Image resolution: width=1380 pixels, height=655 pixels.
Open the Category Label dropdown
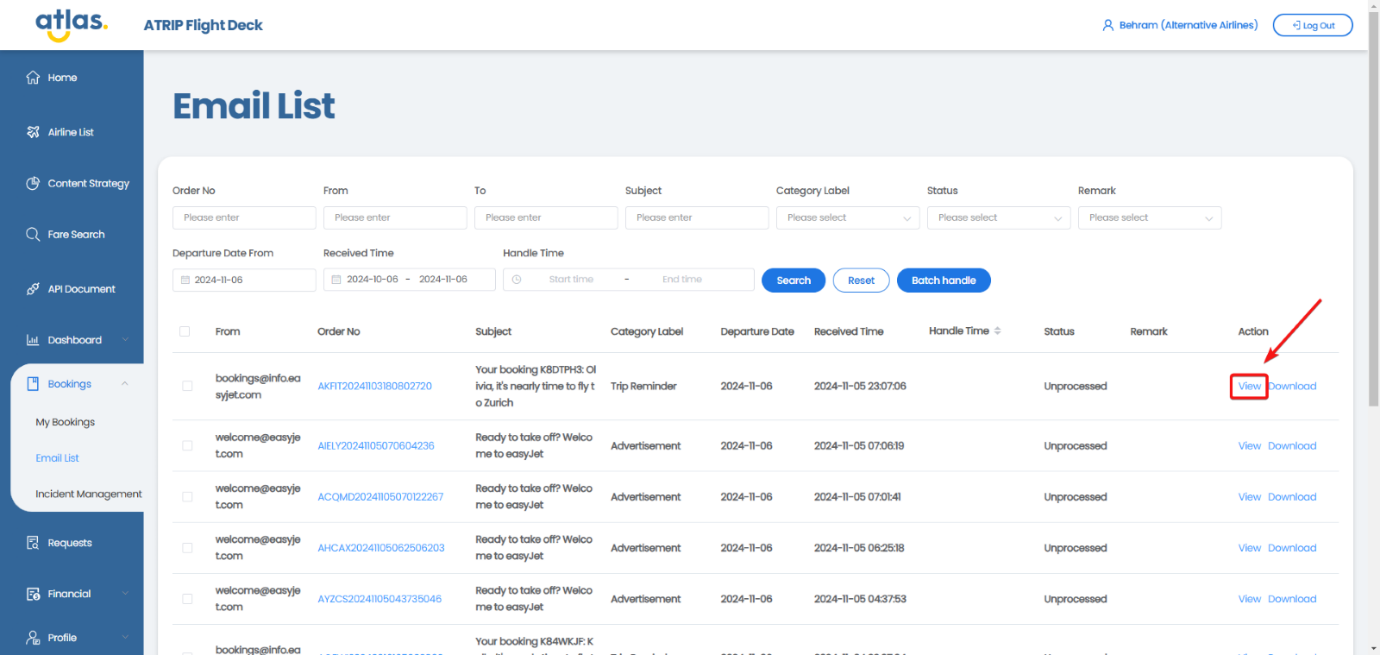pyautogui.click(x=847, y=218)
